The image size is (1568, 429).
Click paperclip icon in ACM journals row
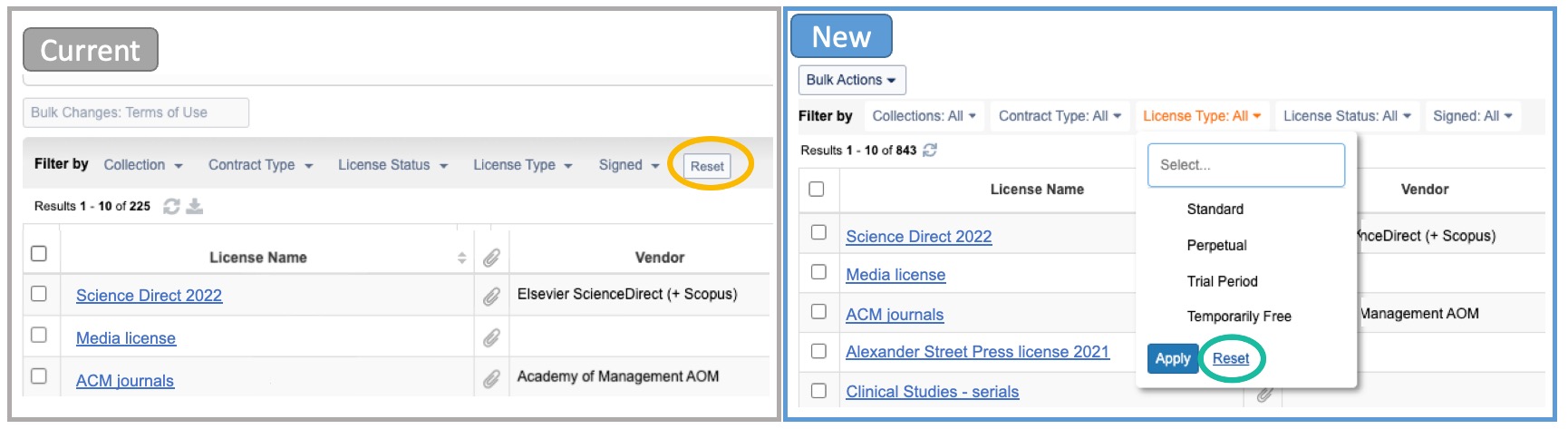point(491,380)
